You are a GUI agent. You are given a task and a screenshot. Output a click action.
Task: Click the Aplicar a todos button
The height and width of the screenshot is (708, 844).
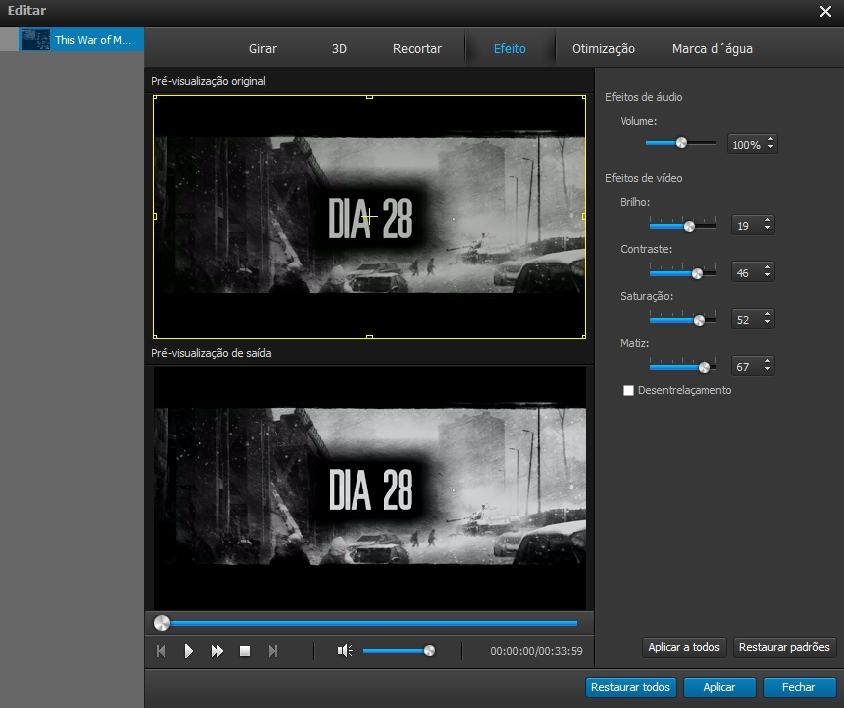[x=684, y=647]
